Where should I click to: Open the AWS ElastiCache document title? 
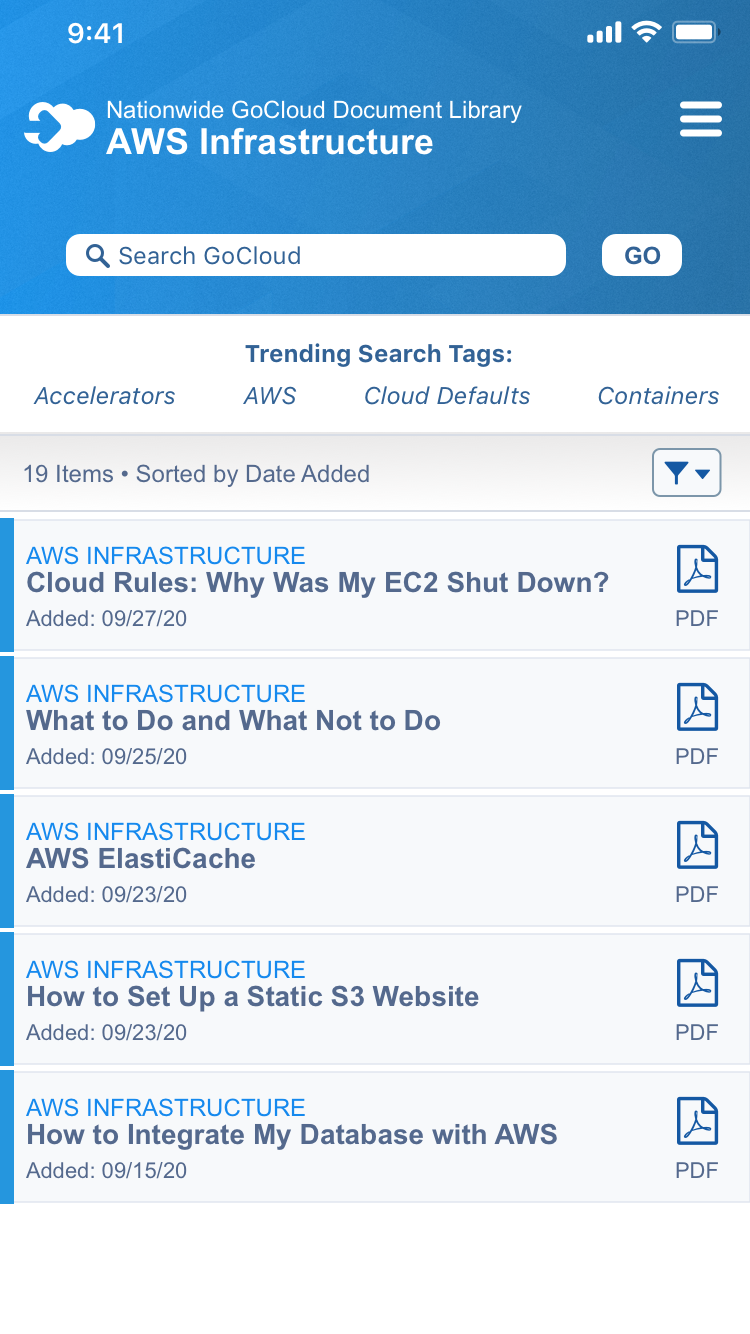point(141,859)
